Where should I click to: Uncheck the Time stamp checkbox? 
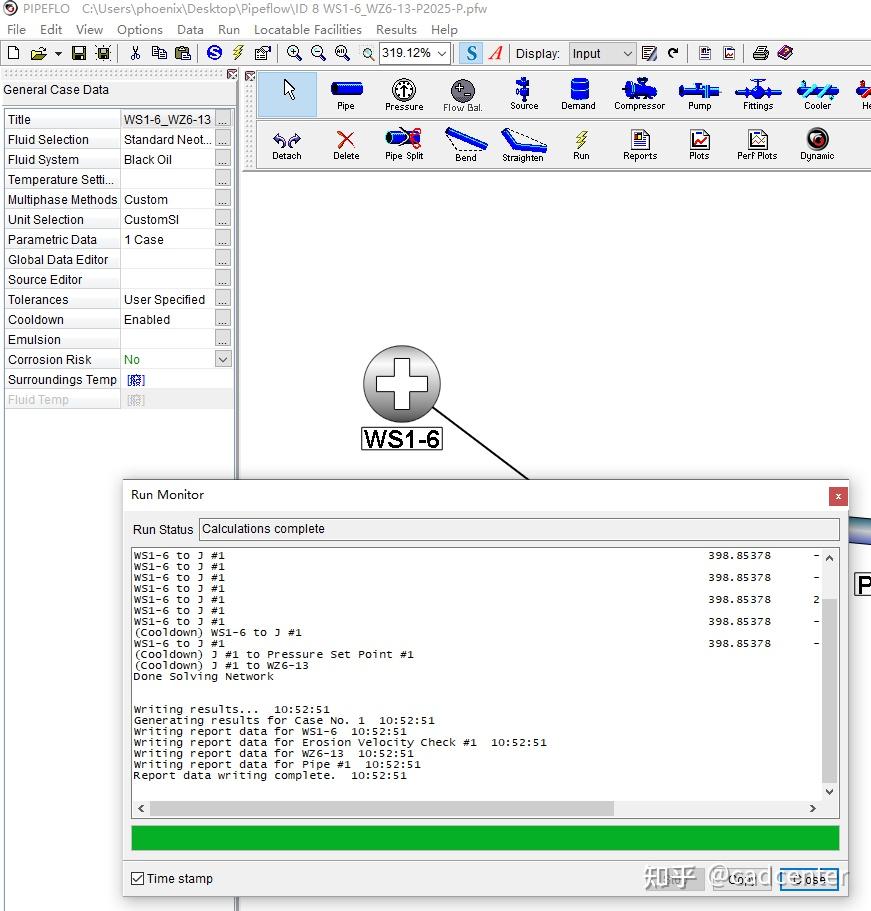(x=137, y=878)
